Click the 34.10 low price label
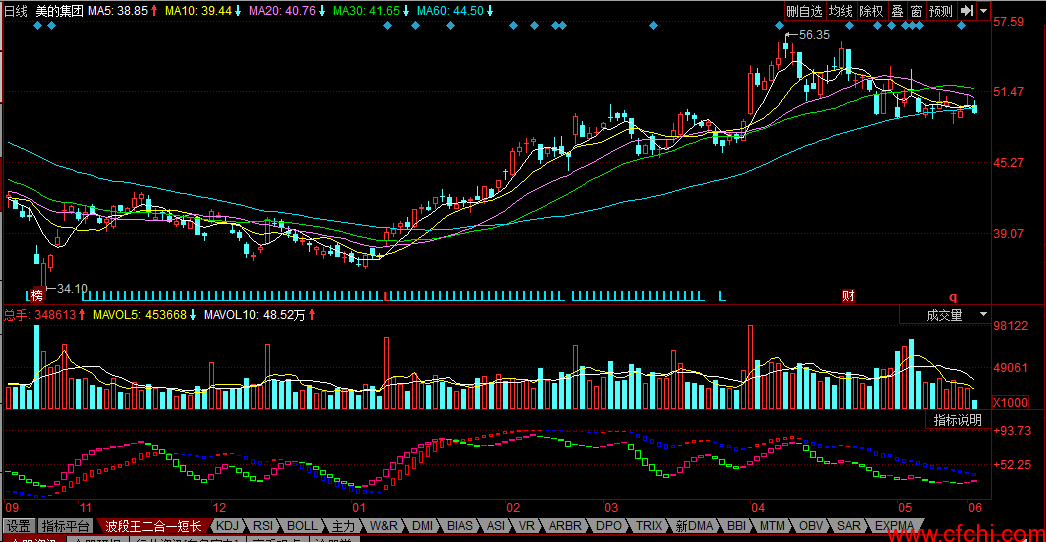Viewport: 1046px width, 542px height. point(72,289)
